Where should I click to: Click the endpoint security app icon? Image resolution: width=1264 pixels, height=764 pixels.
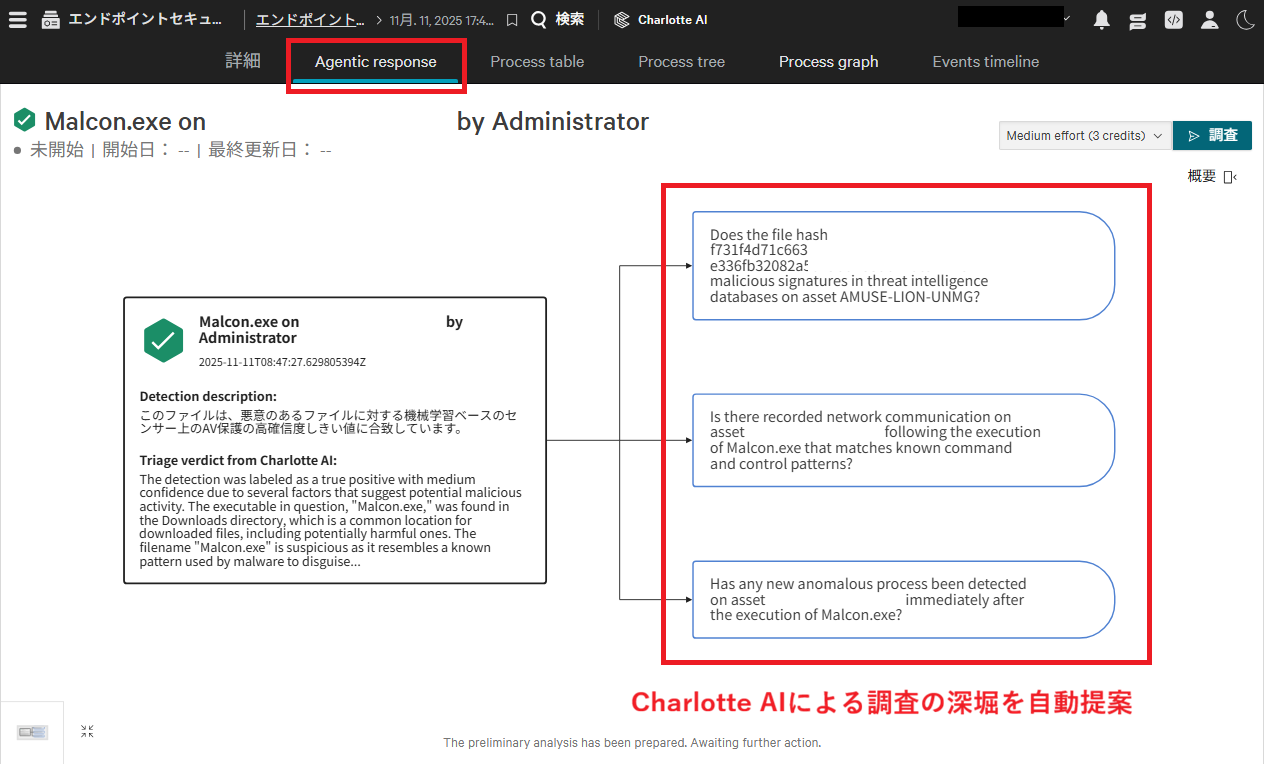pos(50,18)
